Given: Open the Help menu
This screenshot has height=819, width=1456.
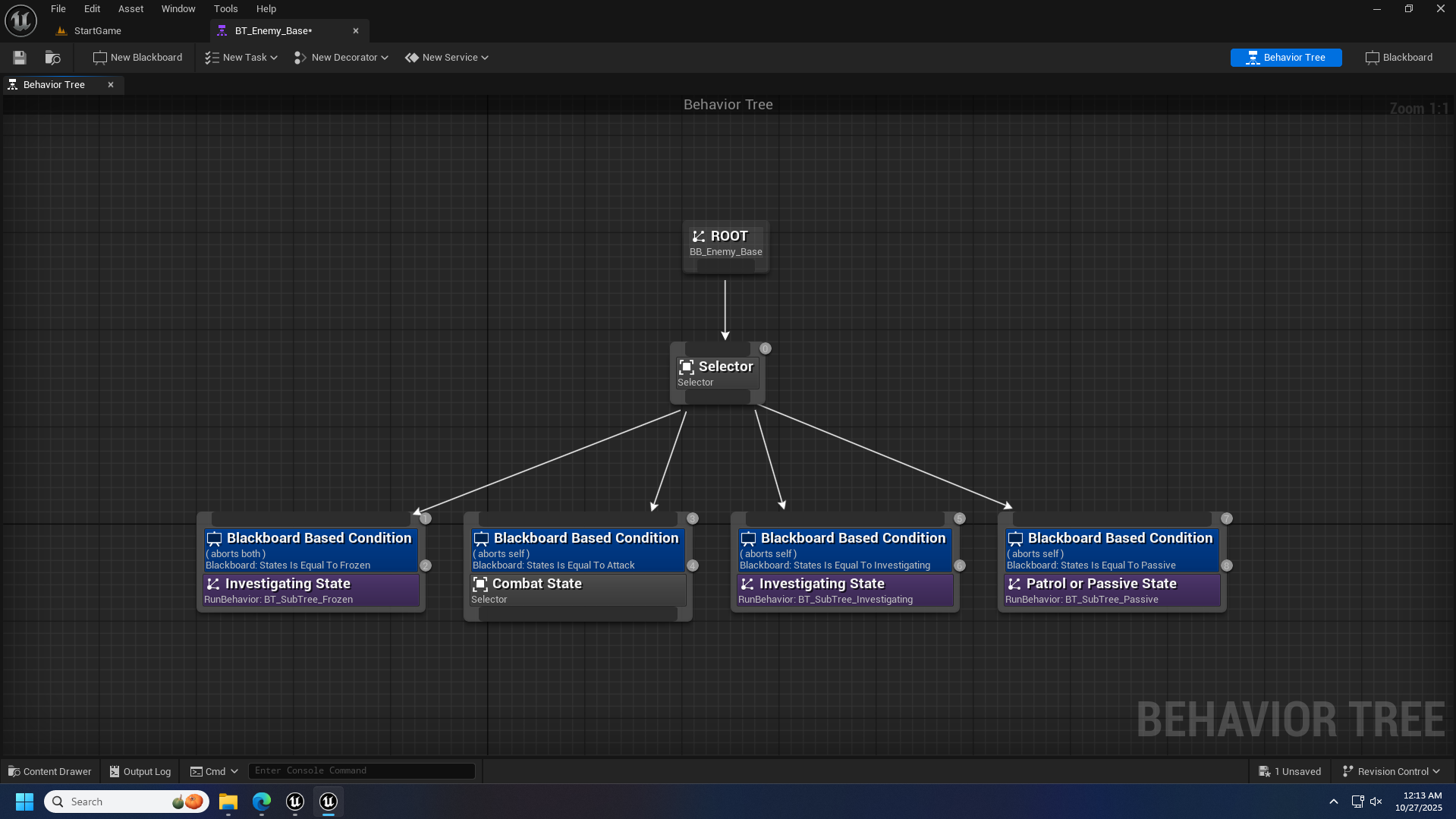Looking at the screenshot, I should coord(266,9).
